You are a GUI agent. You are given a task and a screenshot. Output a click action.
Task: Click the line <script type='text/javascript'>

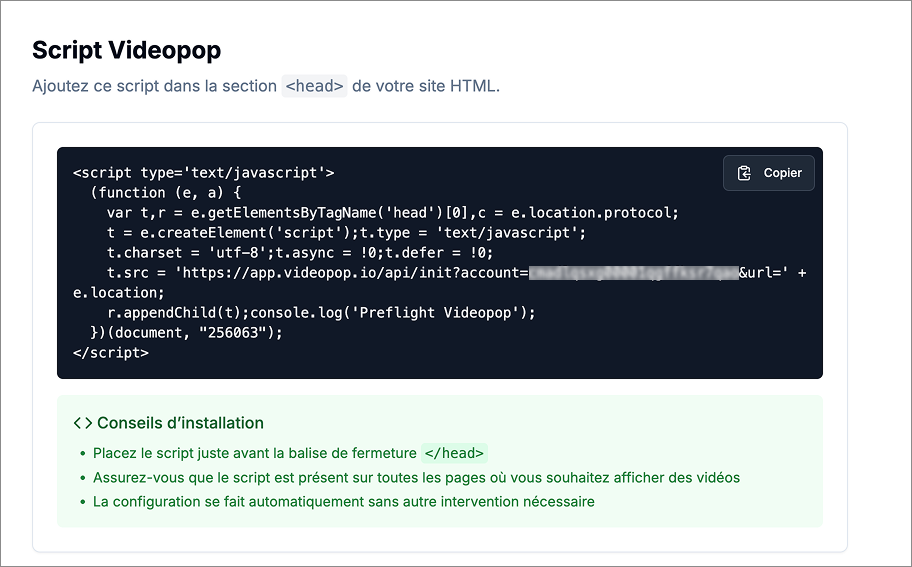pos(204,173)
